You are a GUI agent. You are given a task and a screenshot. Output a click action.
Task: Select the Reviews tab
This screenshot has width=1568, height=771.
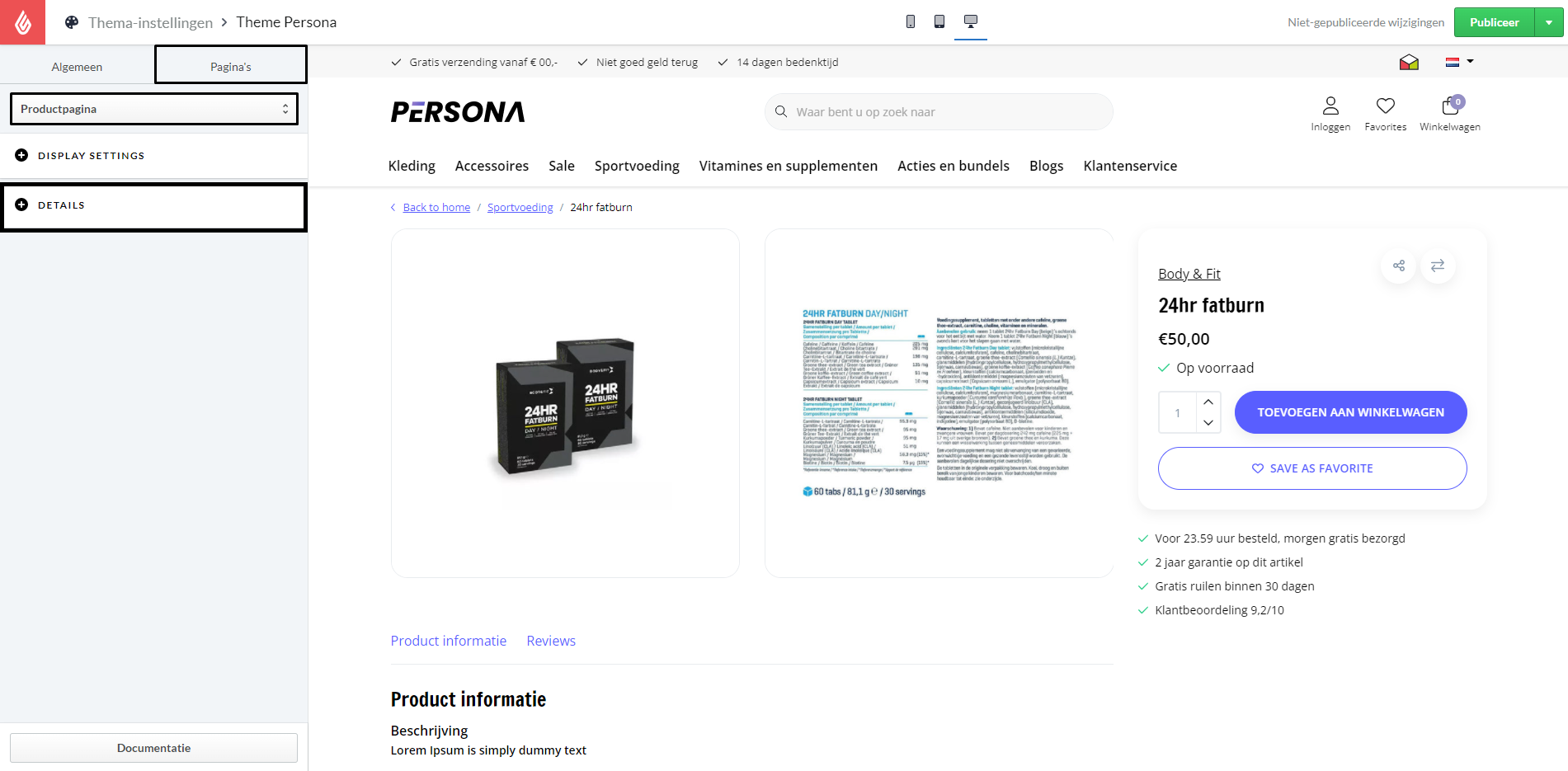tap(551, 641)
